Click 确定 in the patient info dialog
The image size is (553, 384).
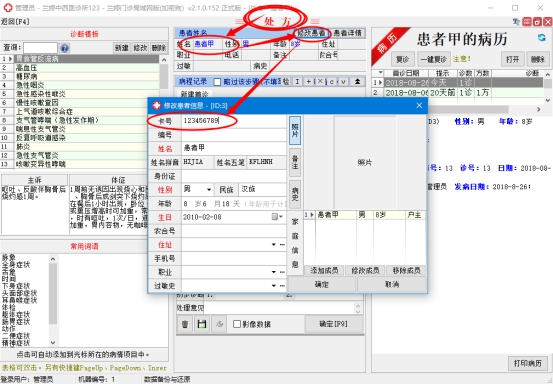(322, 284)
